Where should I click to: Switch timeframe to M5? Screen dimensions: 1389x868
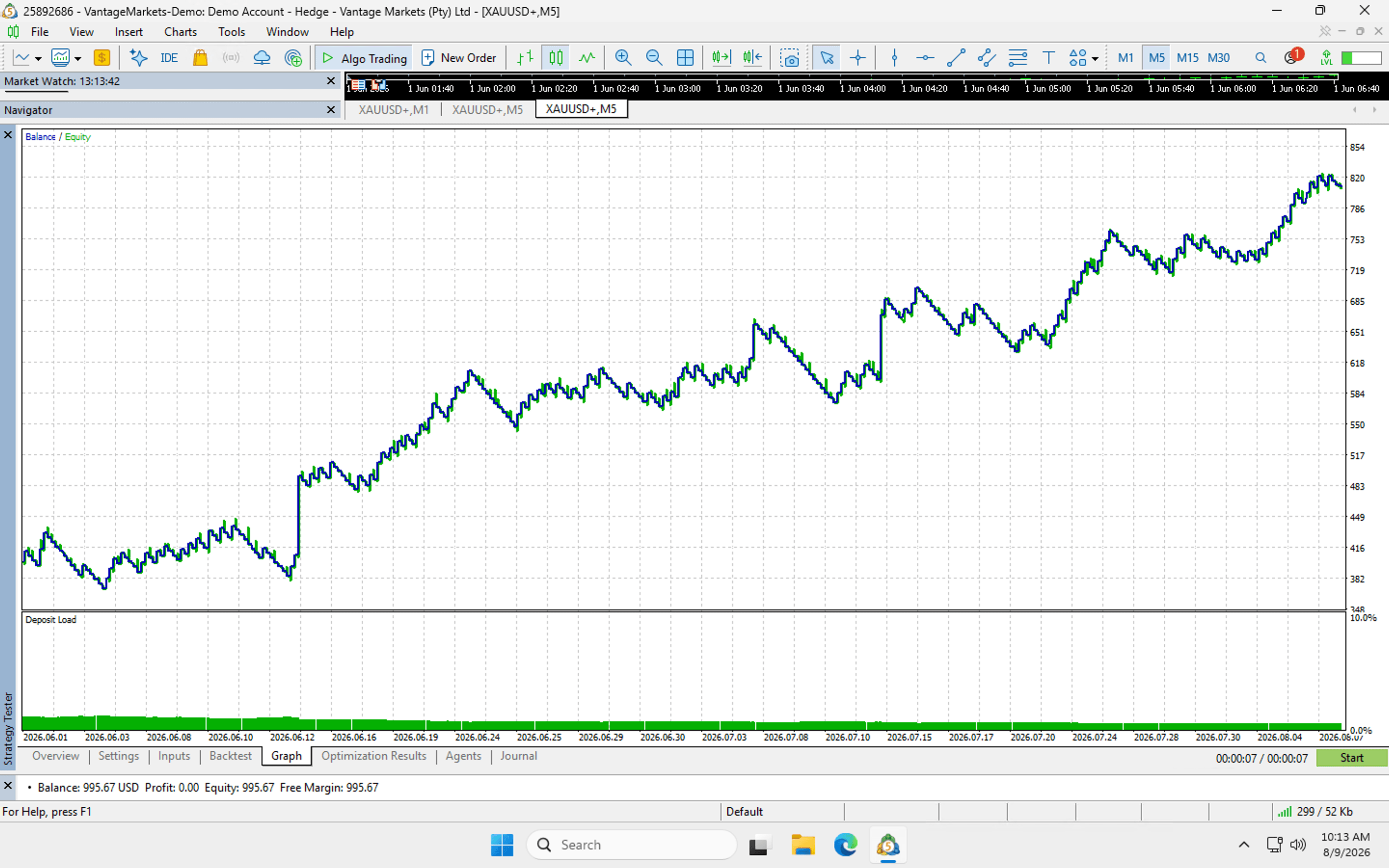click(1157, 58)
